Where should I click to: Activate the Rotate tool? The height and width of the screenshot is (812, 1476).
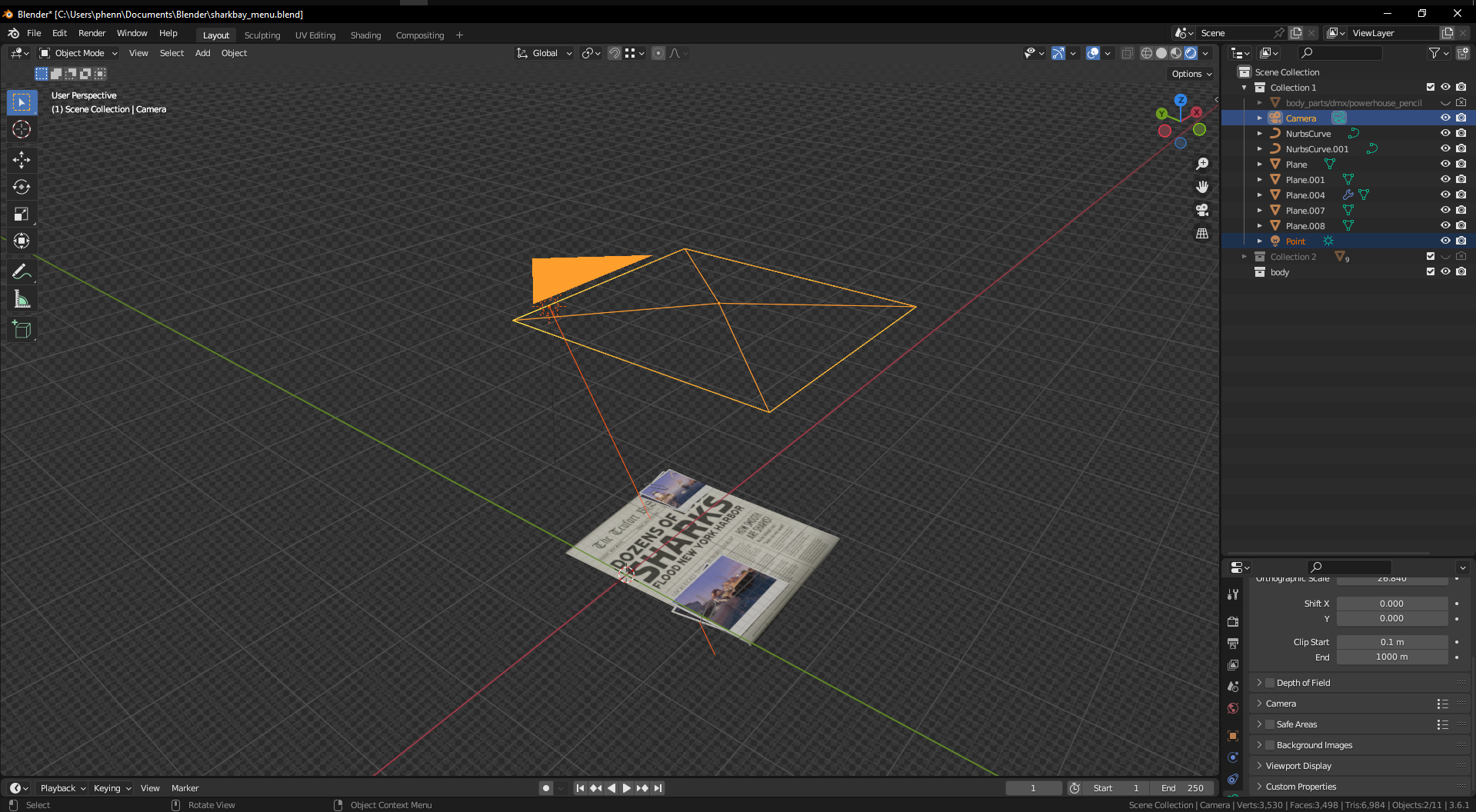(x=22, y=187)
